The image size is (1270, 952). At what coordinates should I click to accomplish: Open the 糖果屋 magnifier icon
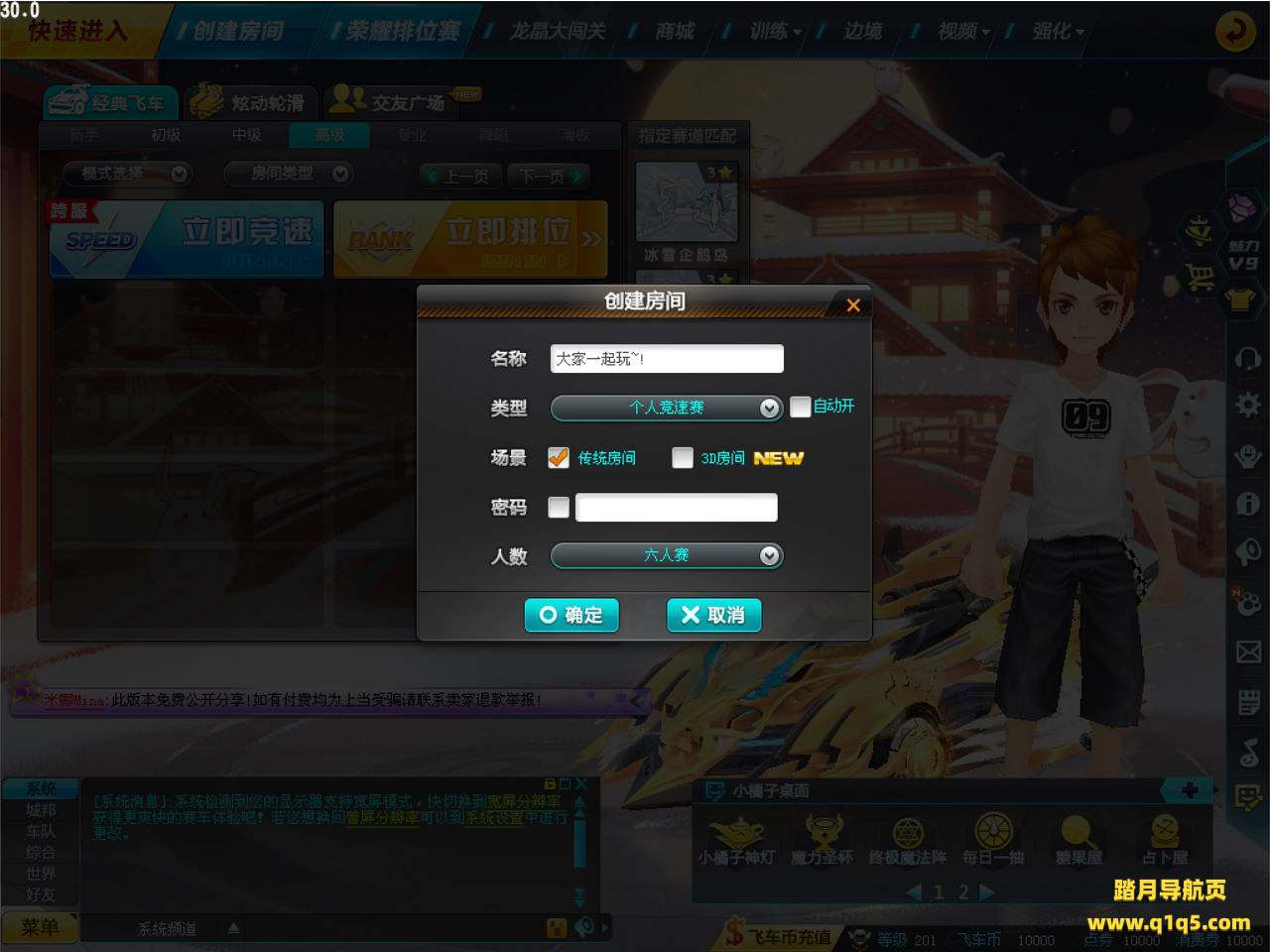tap(1079, 839)
